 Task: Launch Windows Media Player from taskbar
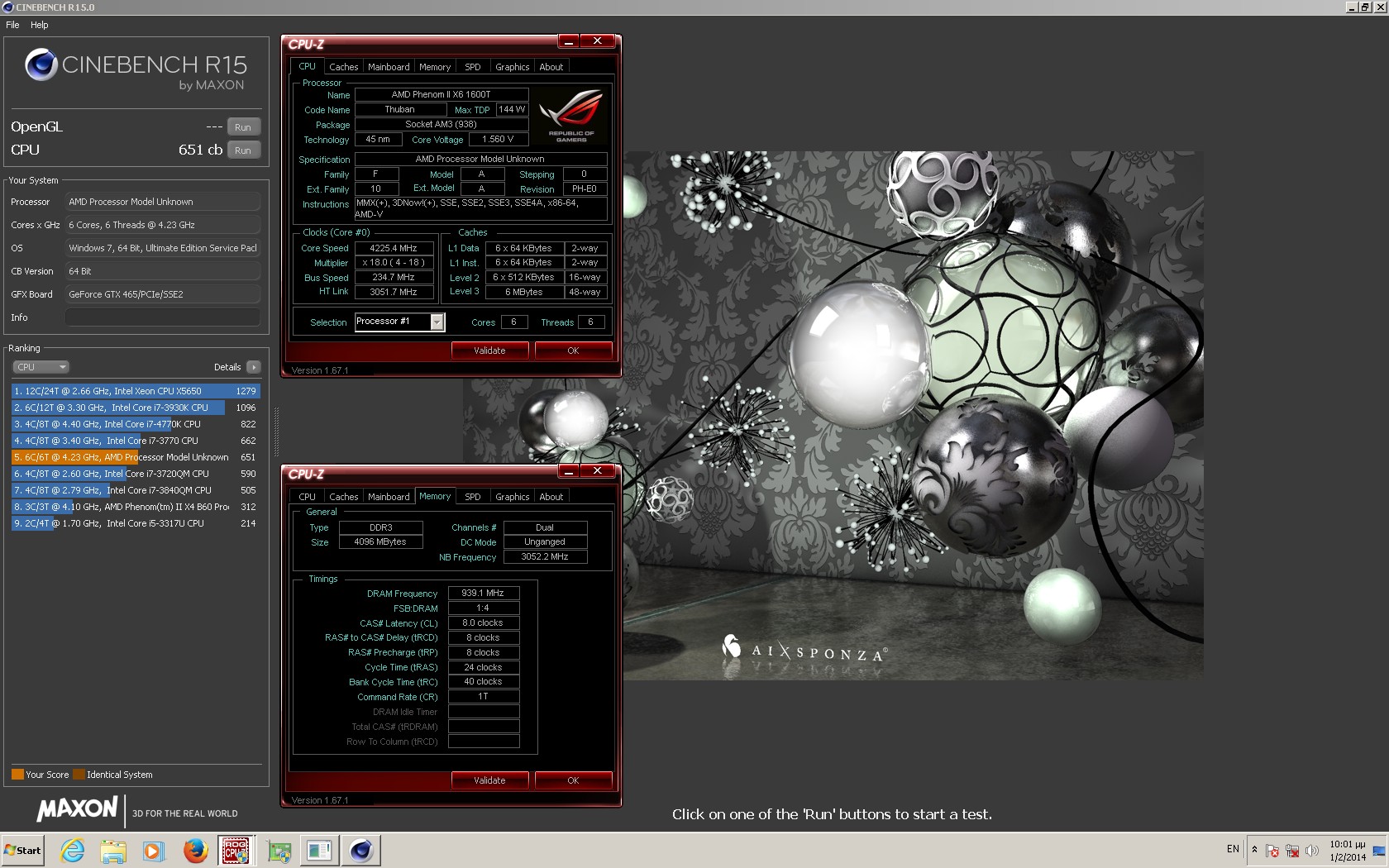tap(154, 851)
